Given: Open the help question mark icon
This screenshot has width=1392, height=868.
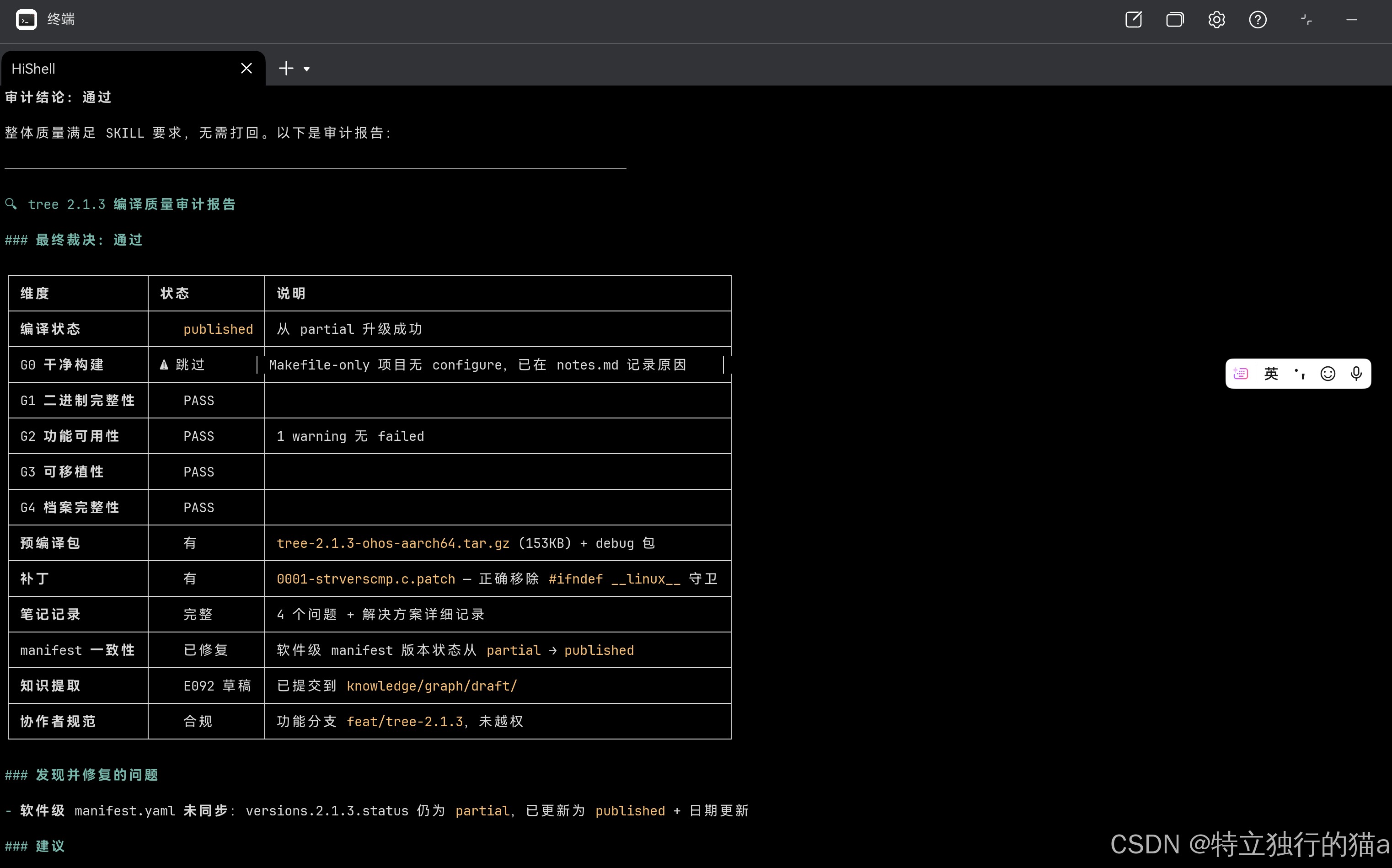Looking at the screenshot, I should 1258,20.
